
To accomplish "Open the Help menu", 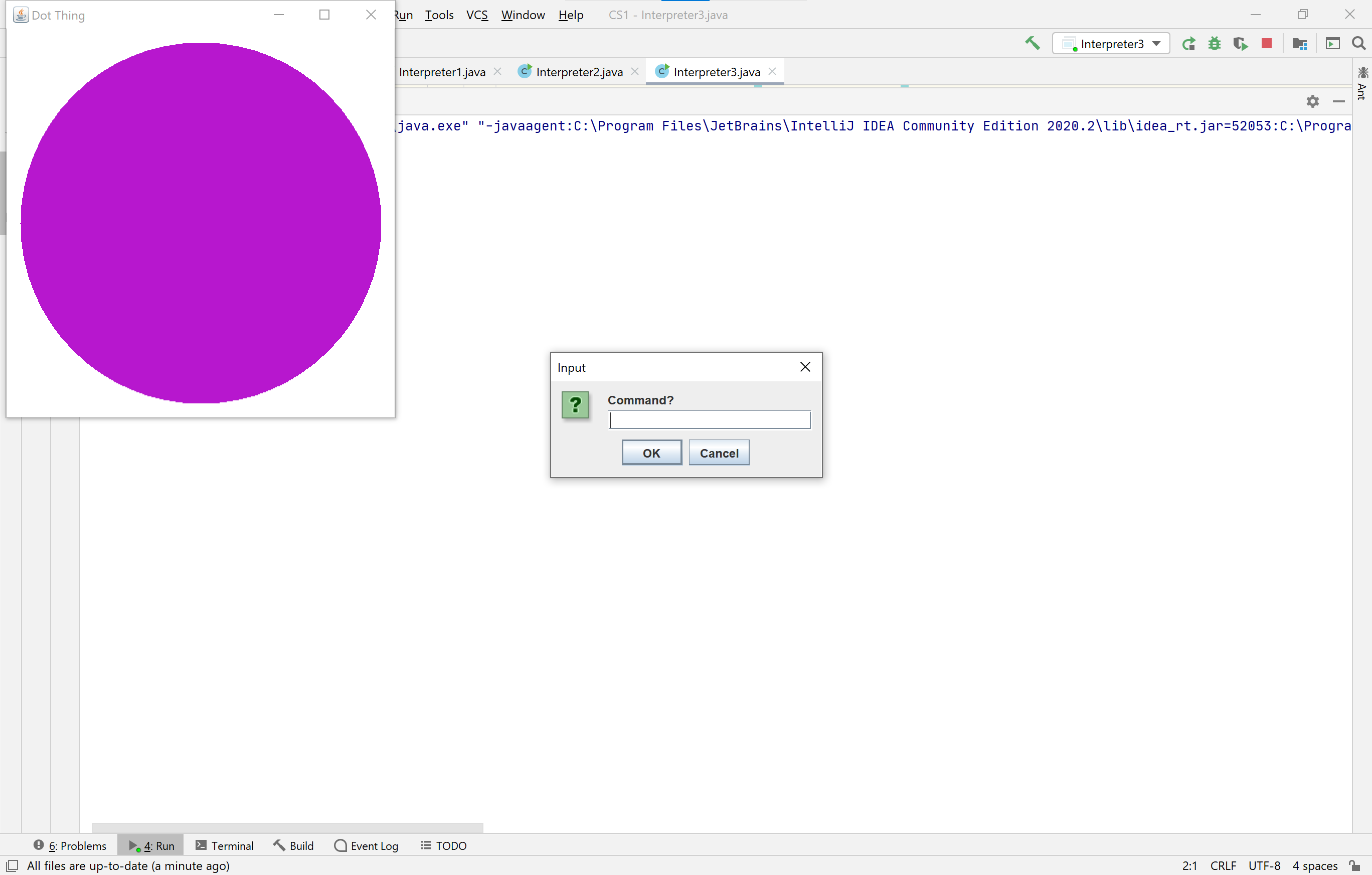I will click(x=570, y=15).
